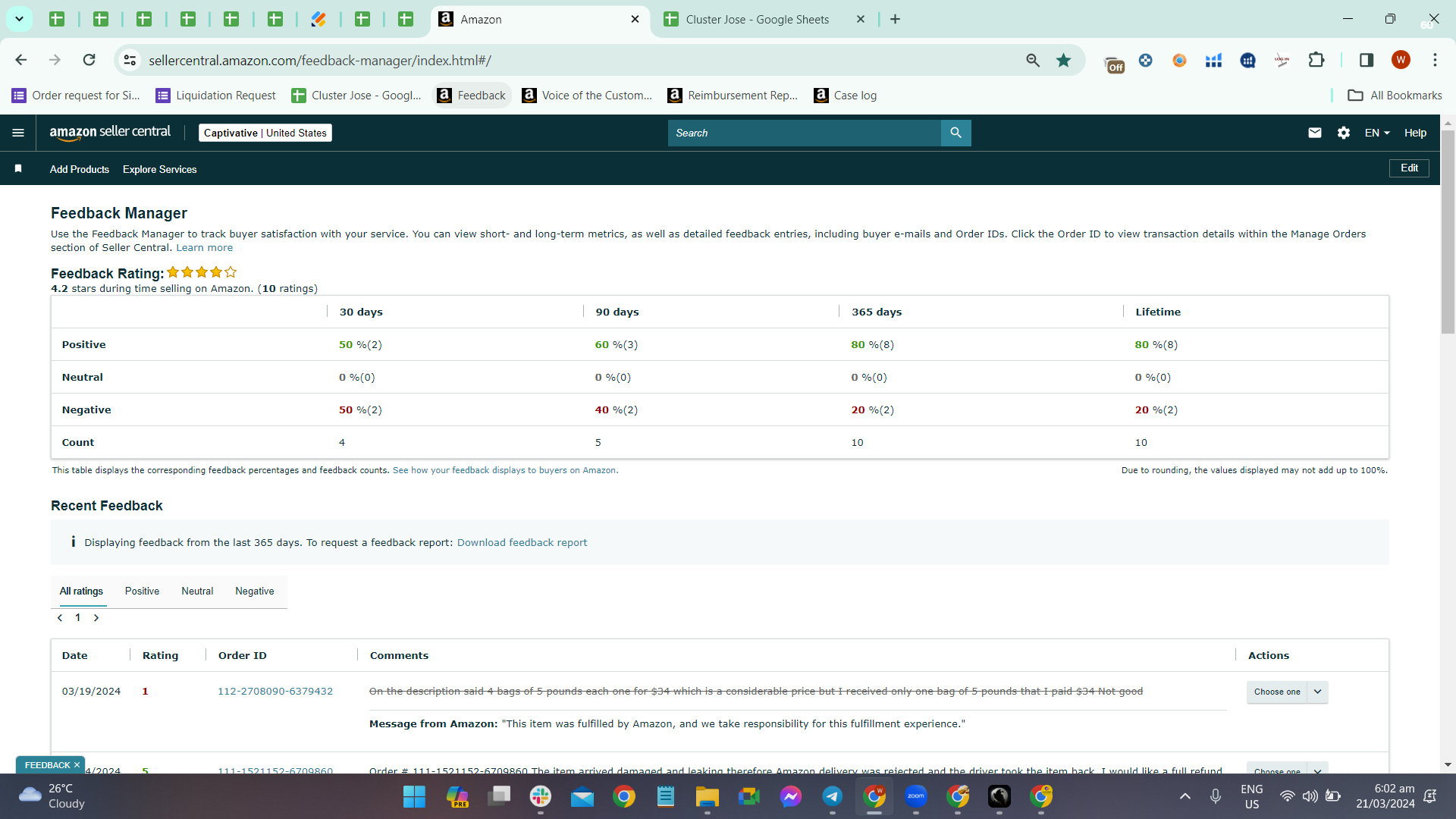Select the All ratings tab
Viewport: 1456px width, 819px height.
point(81,591)
